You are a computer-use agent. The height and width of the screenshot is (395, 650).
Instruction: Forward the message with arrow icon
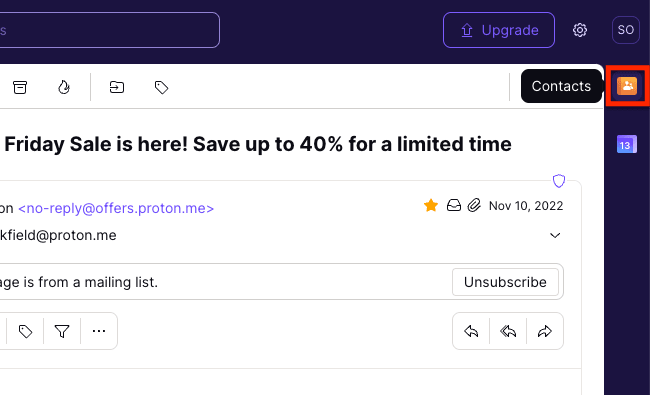[x=545, y=331]
